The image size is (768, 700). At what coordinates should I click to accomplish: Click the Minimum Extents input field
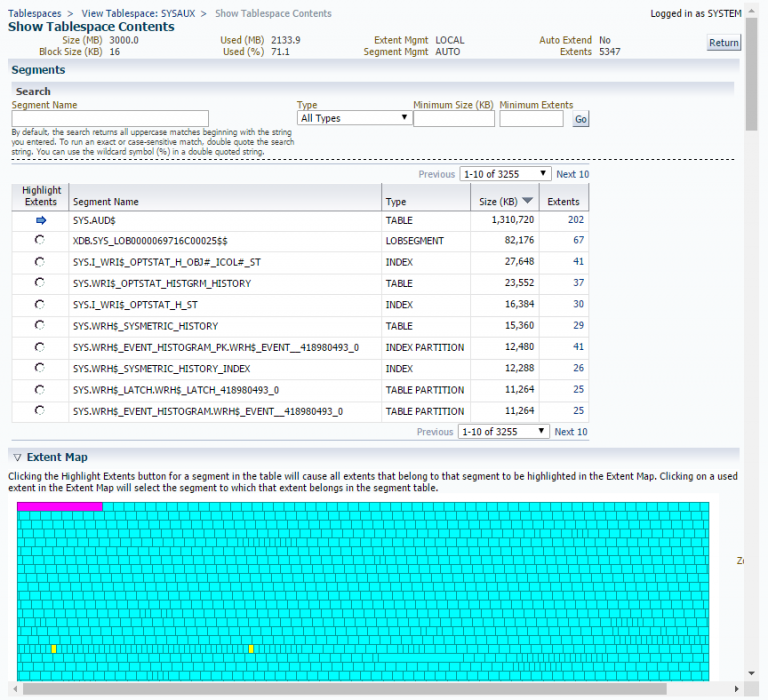point(531,119)
